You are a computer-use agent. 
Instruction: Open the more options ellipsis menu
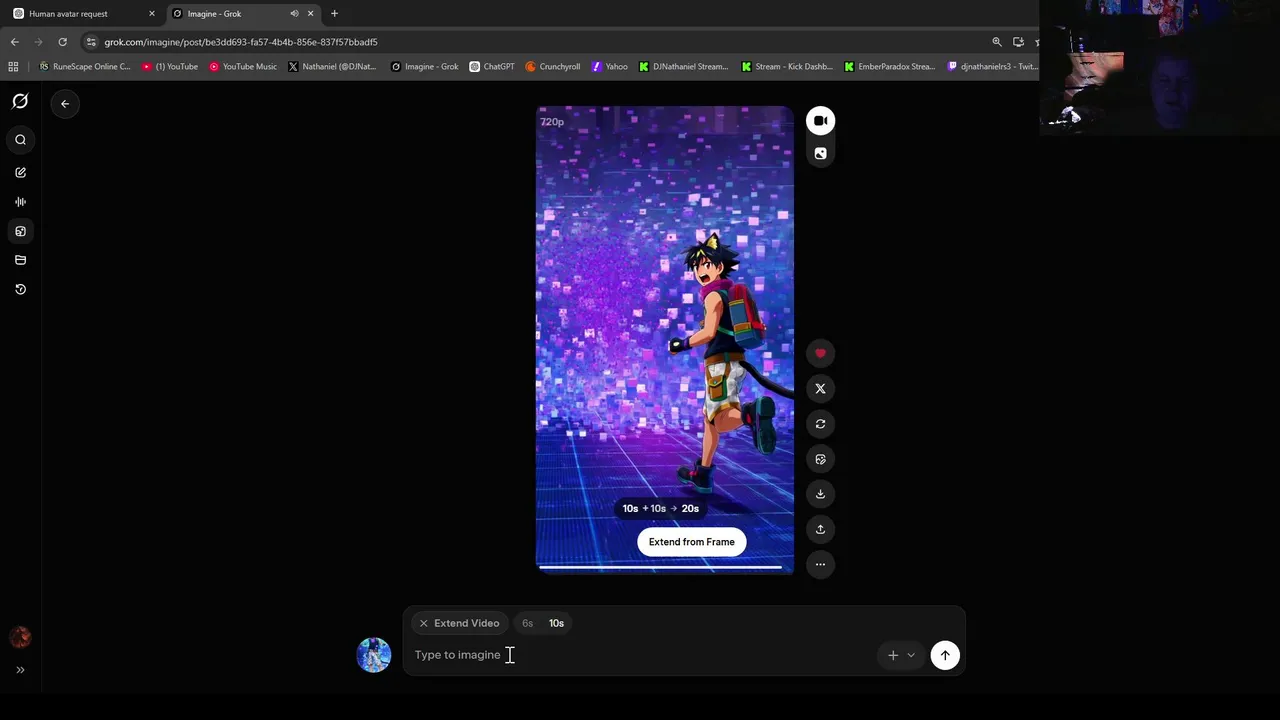[820, 564]
